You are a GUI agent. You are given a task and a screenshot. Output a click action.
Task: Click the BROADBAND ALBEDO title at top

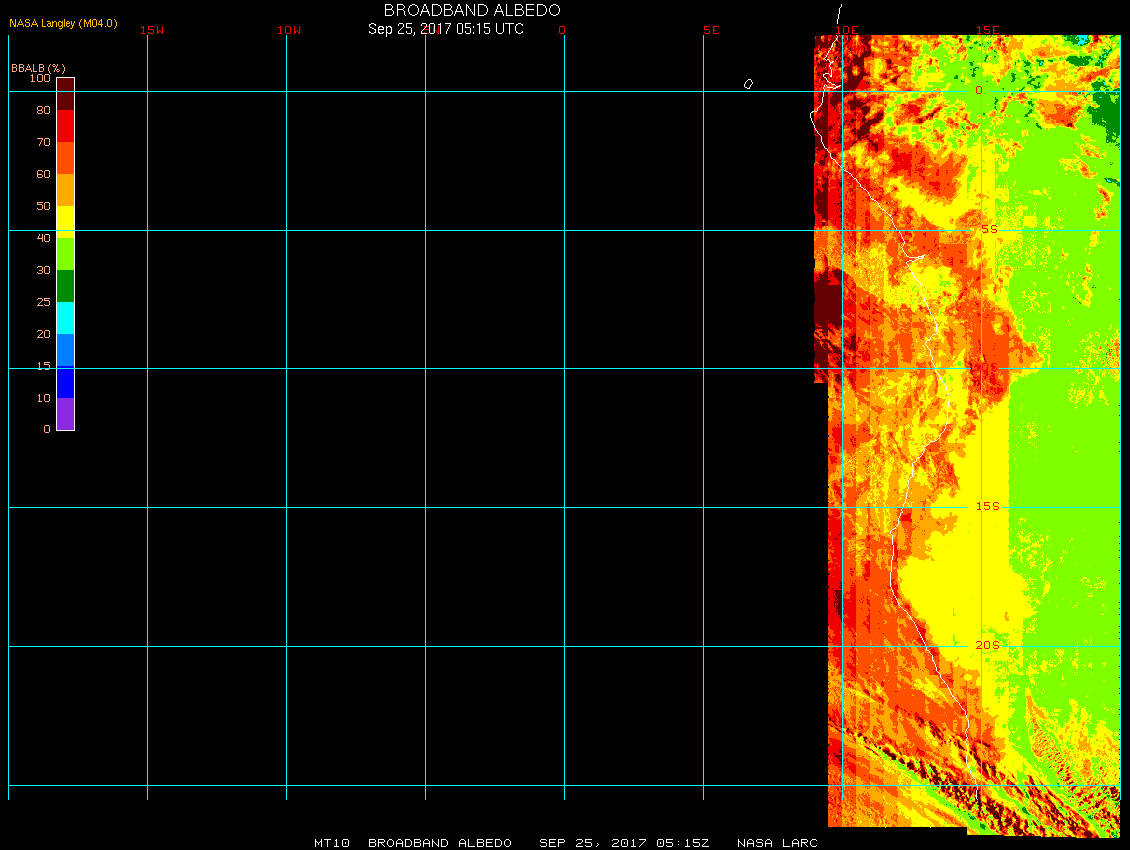(472, 10)
